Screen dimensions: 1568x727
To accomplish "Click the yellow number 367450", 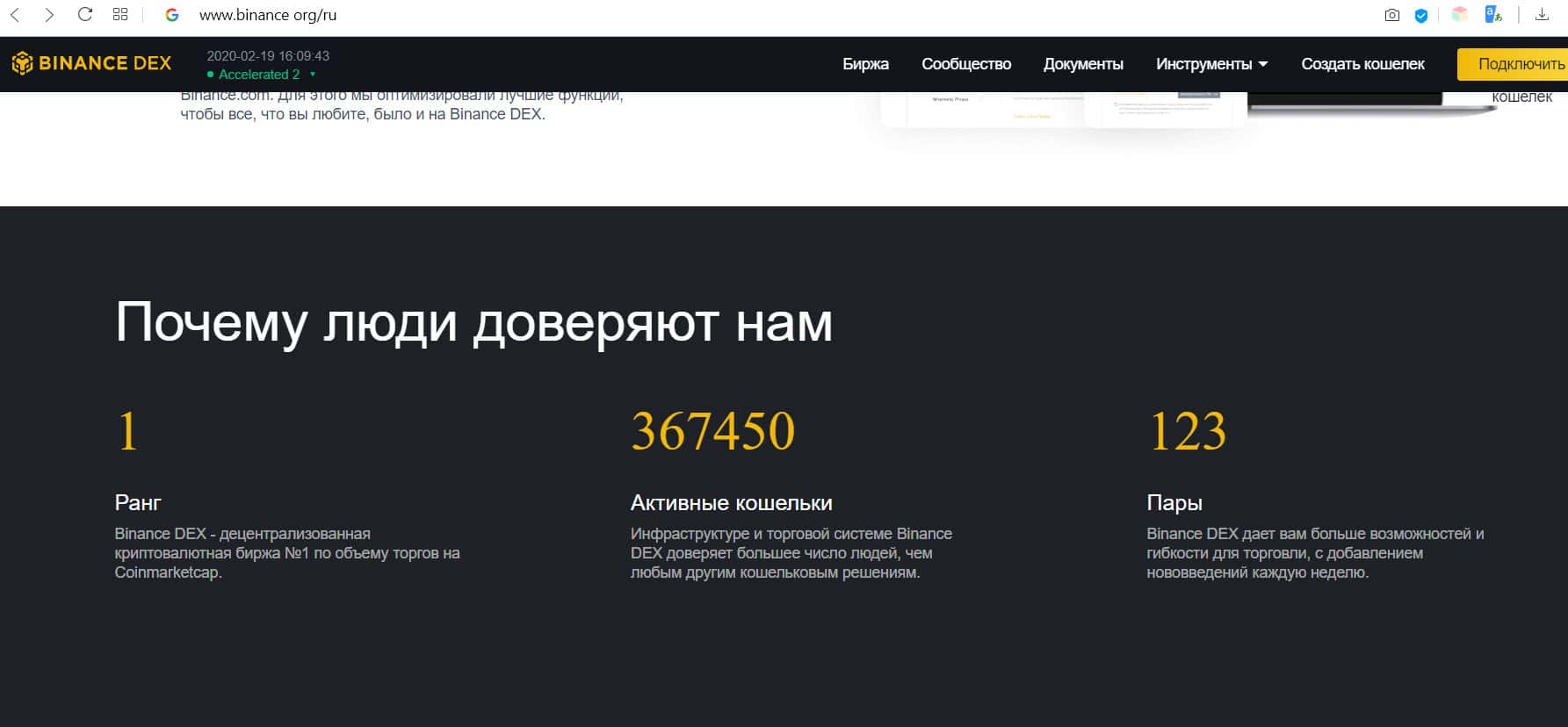I will [712, 431].
